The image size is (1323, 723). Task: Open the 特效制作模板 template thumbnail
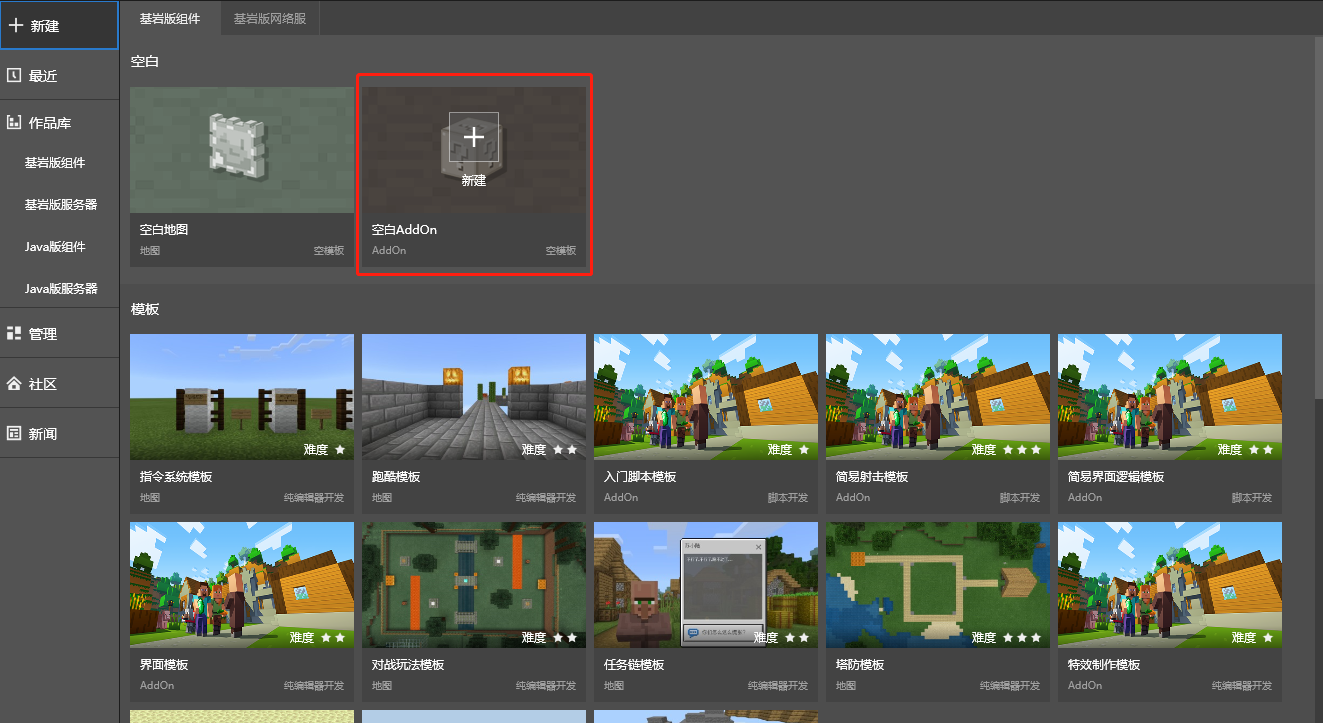click(1170, 585)
